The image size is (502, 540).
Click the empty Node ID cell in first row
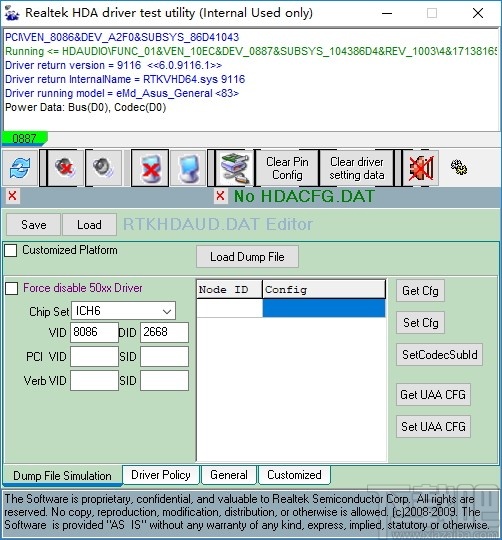tap(229, 308)
